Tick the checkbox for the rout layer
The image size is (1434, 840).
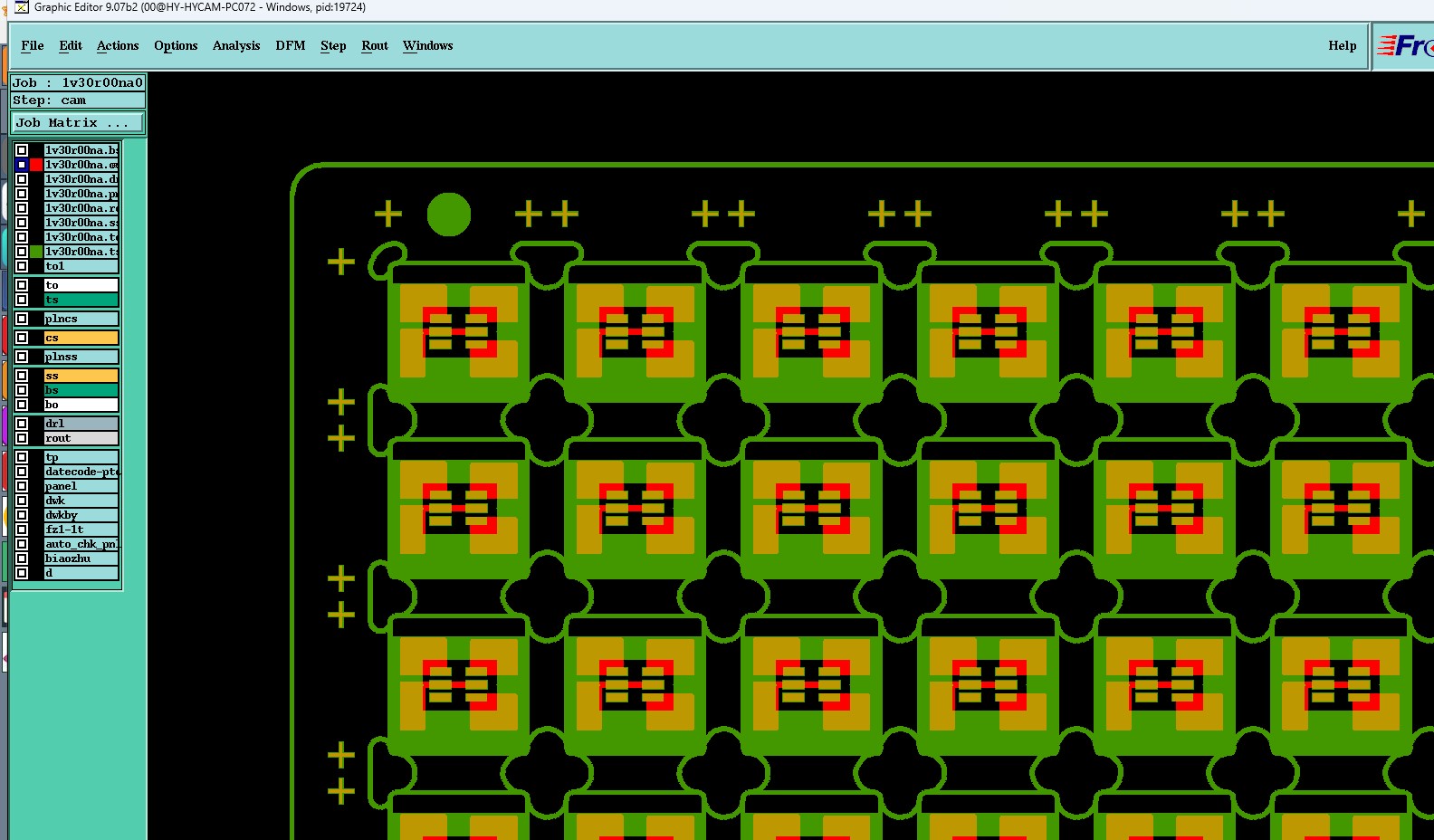(x=22, y=438)
